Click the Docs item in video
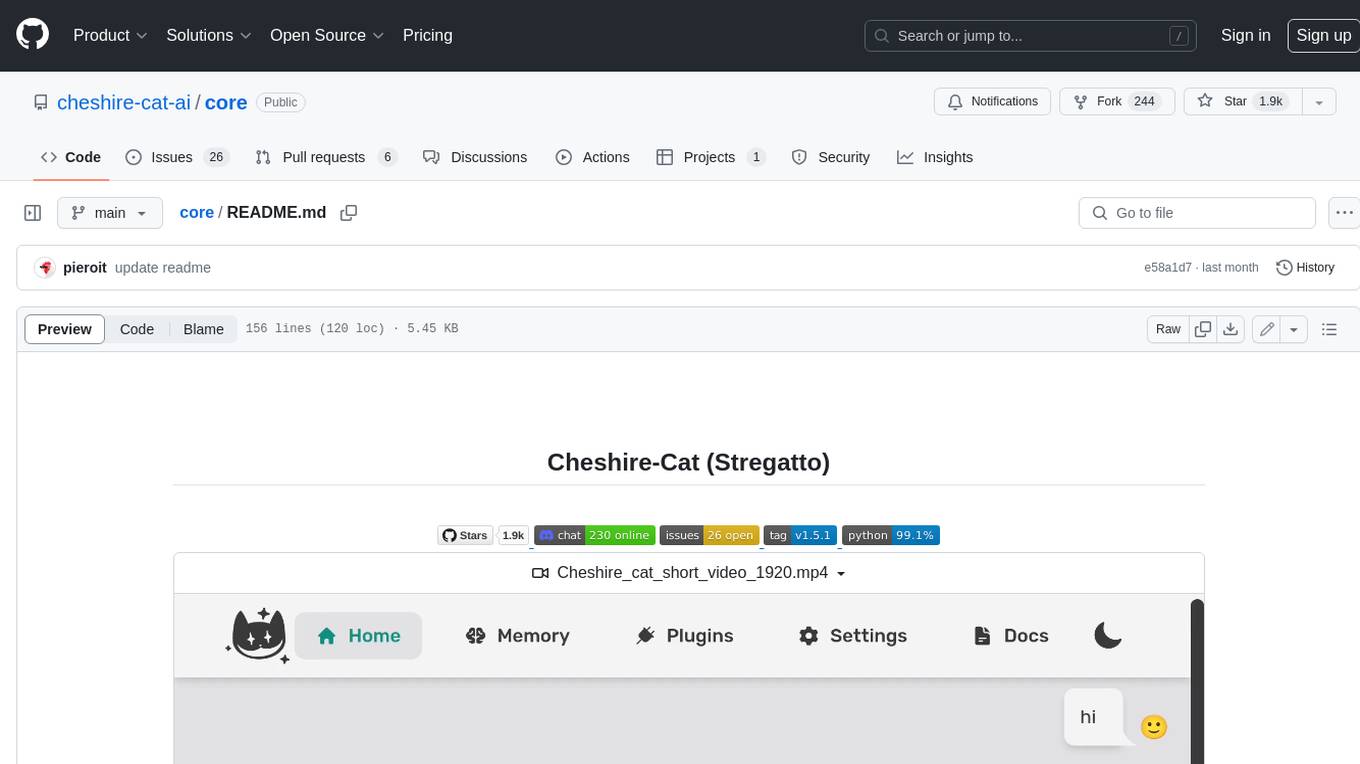Image resolution: width=1360 pixels, height=764 pixels. coord(1011,636)
